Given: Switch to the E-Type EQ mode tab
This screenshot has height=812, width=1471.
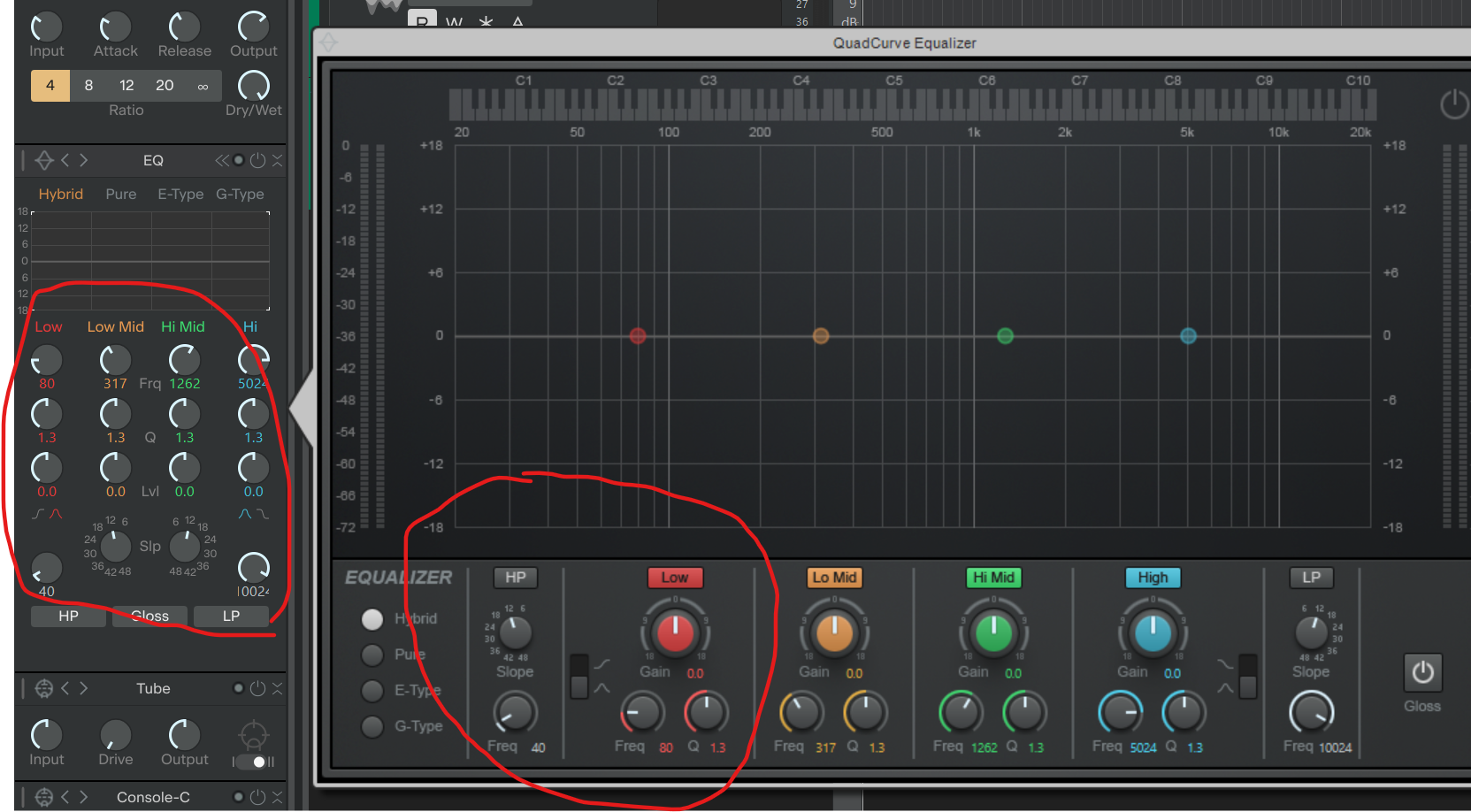Looking at the screenshot, I should tap(180, 194).
